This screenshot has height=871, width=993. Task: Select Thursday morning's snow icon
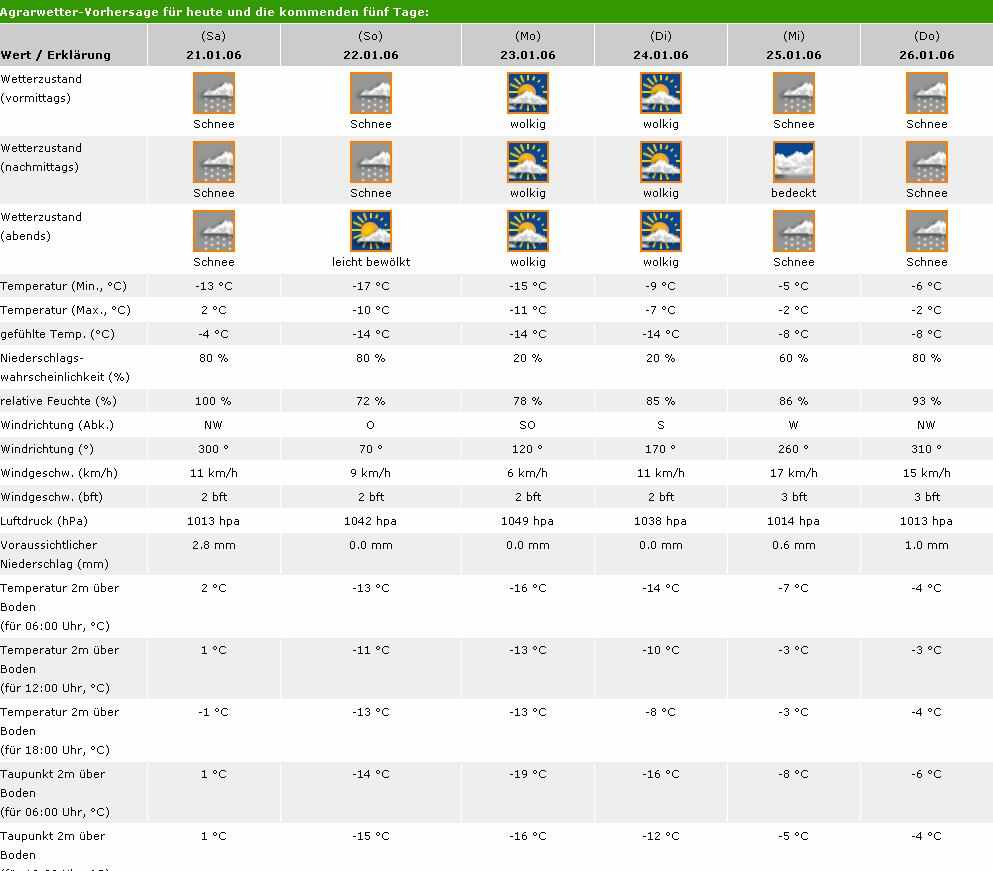click(926, 94)
